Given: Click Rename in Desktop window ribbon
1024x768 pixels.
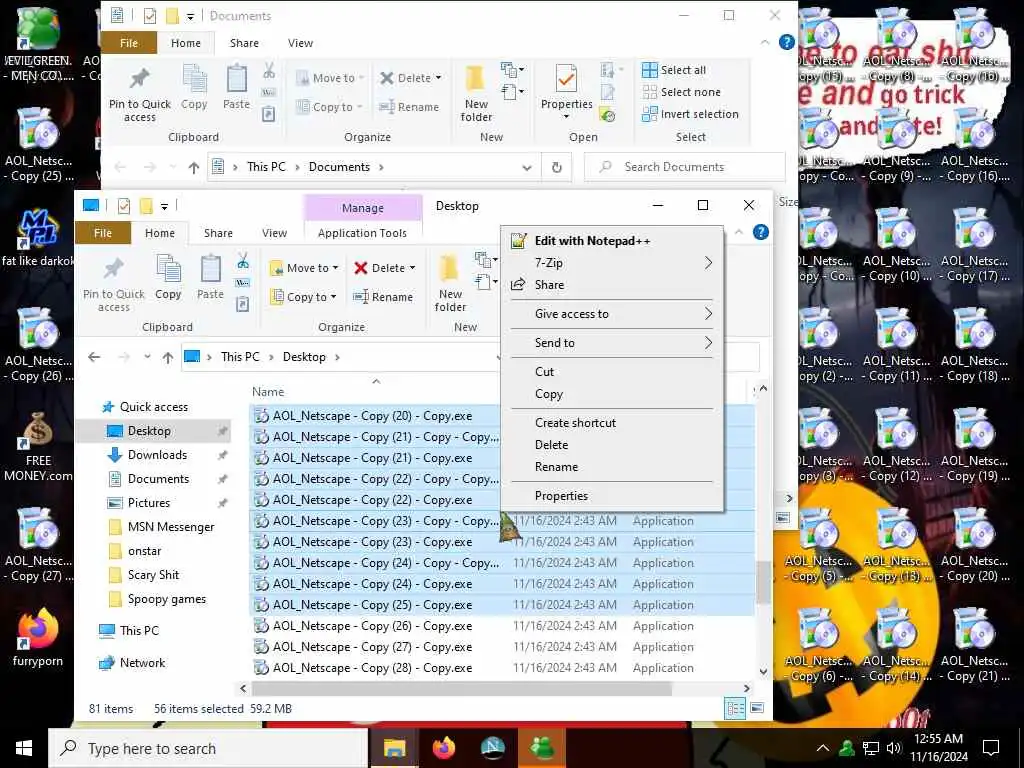Looking at the screenshot, I should (x=383, y=297).
